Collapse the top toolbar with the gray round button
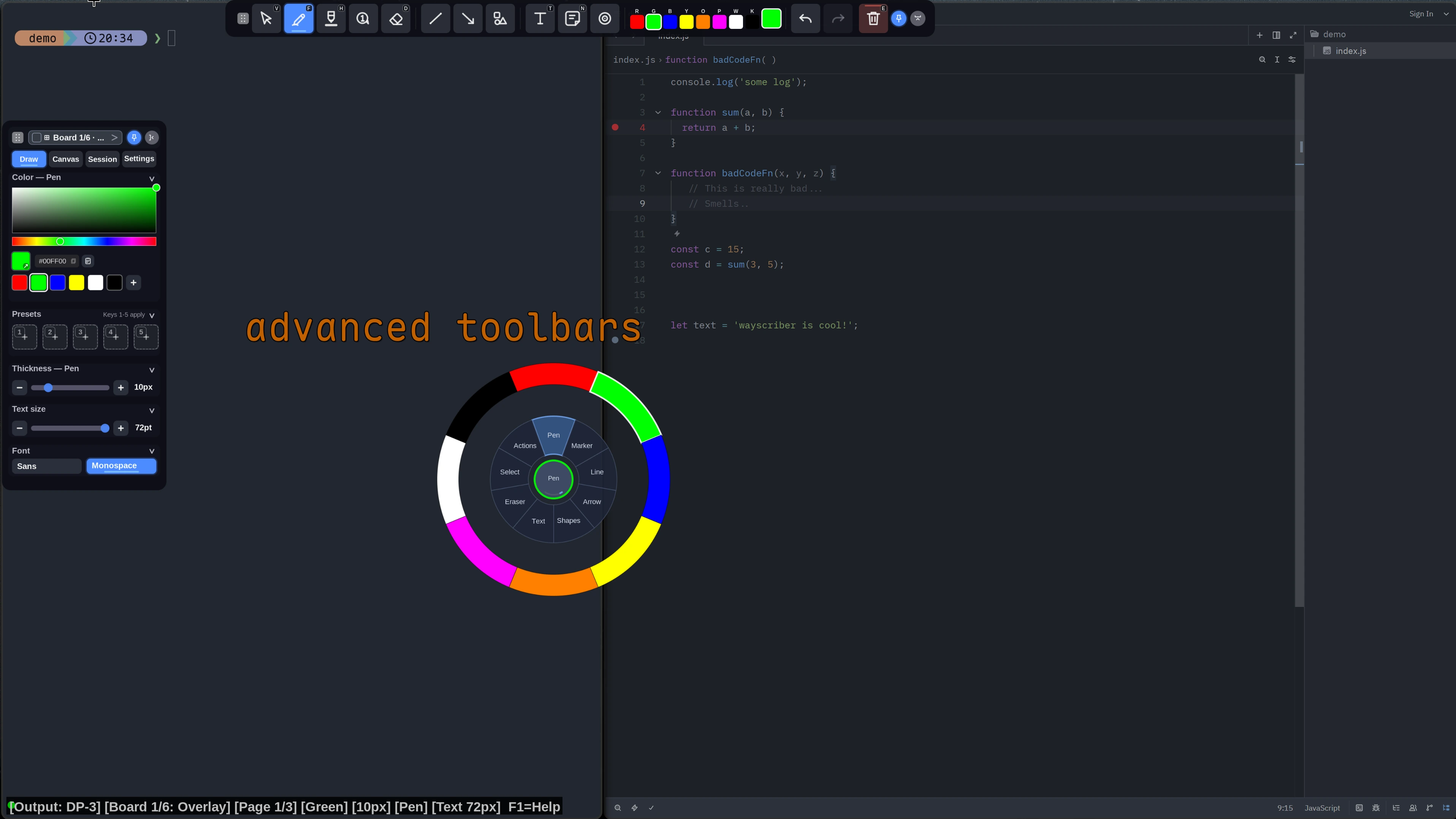 coord(918,19)
